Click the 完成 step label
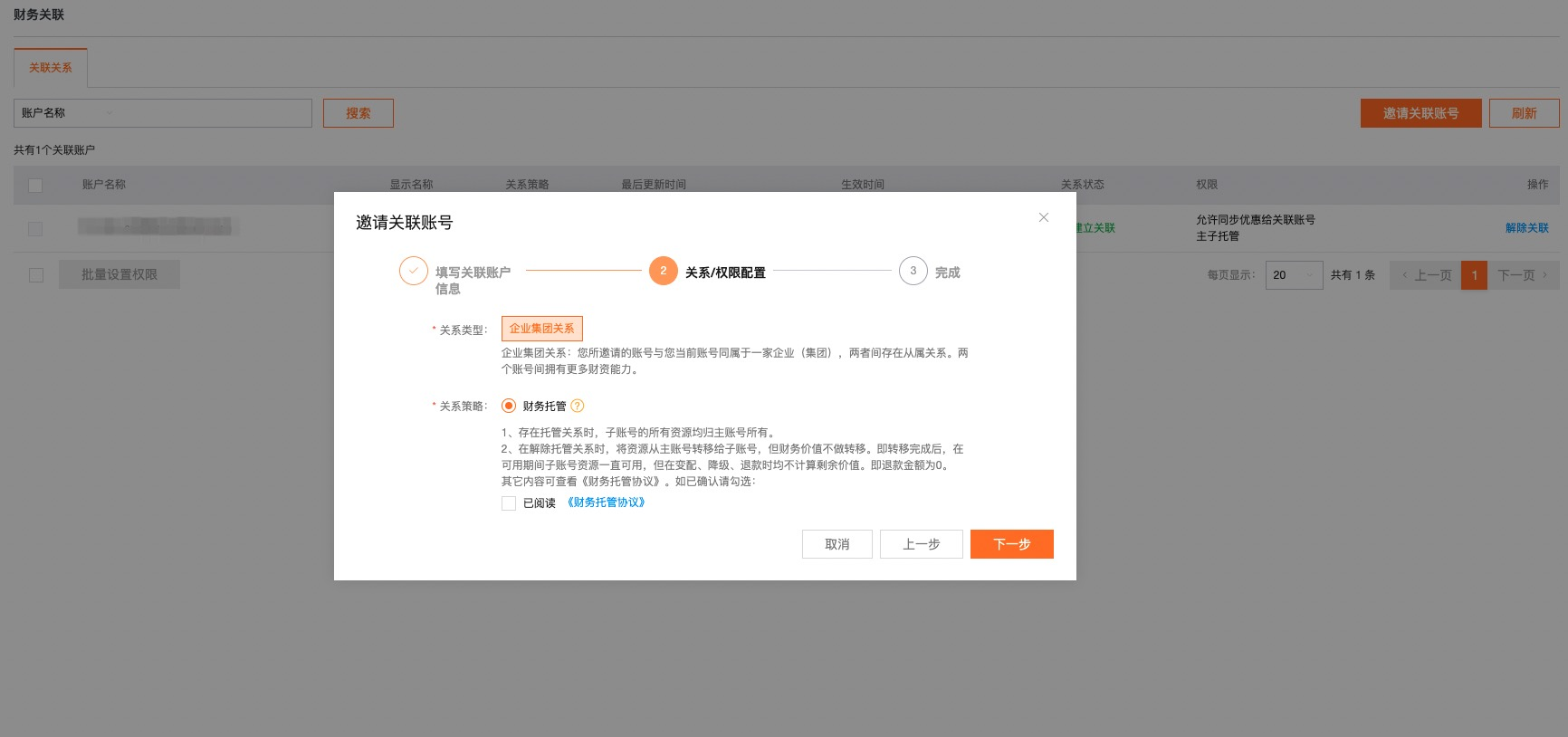Viewport: 1568px width, 737px height. pos(948,273)
